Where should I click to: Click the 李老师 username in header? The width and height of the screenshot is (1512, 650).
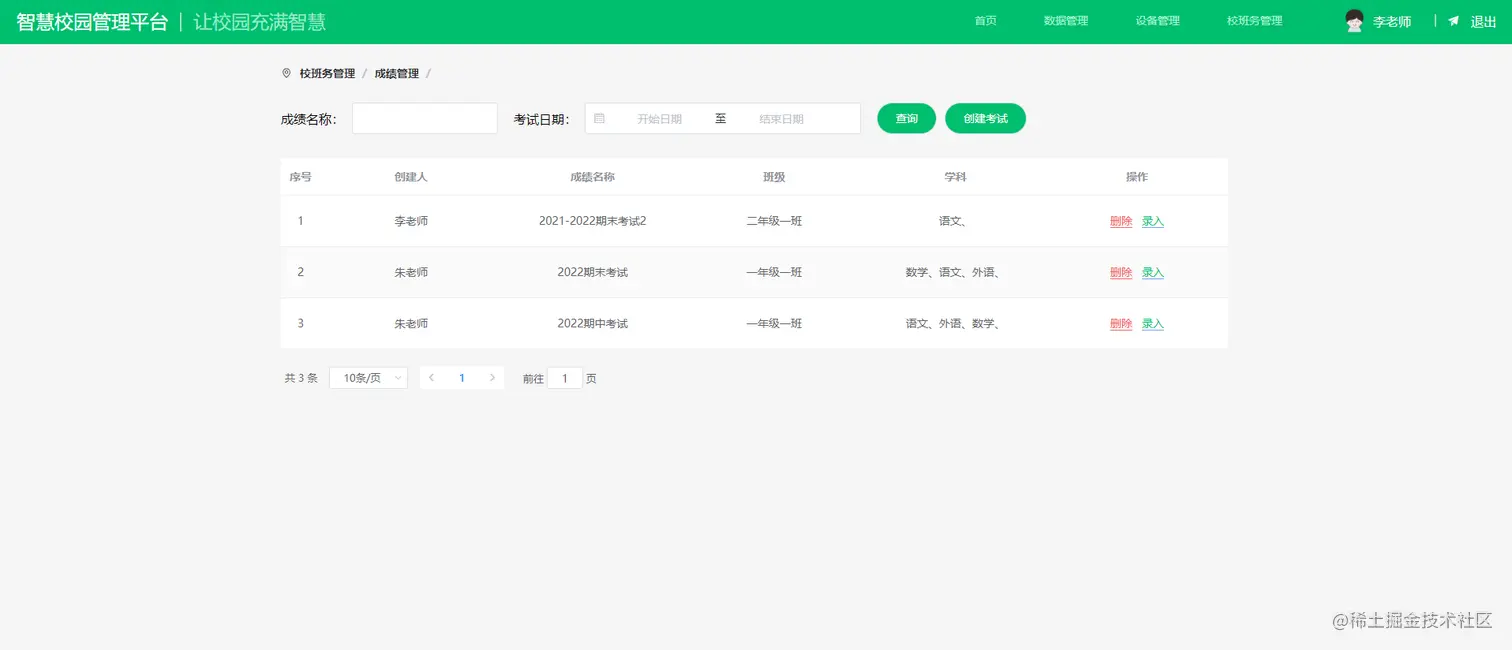click(1392, 22)
